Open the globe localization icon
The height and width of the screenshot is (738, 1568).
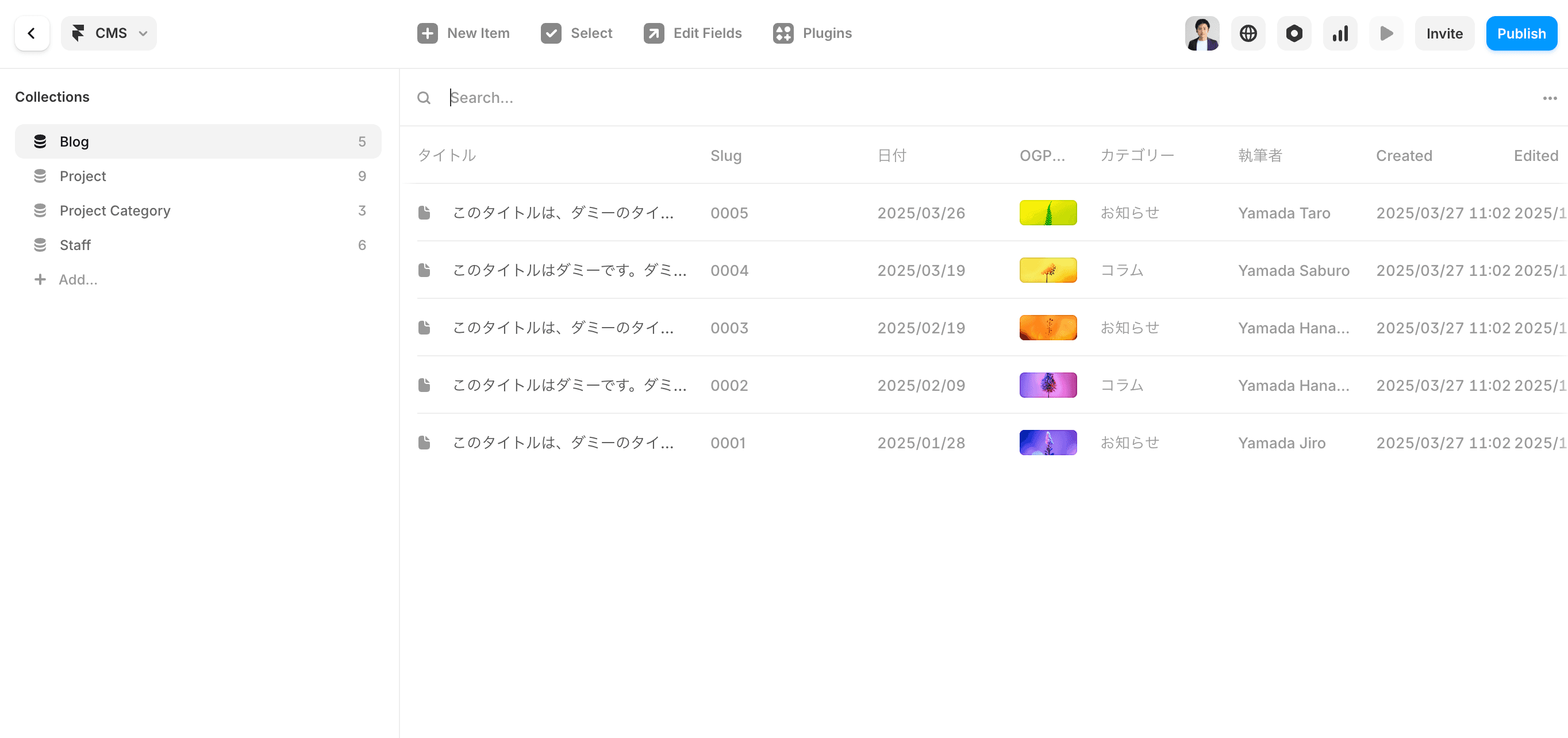(1248, 33)
